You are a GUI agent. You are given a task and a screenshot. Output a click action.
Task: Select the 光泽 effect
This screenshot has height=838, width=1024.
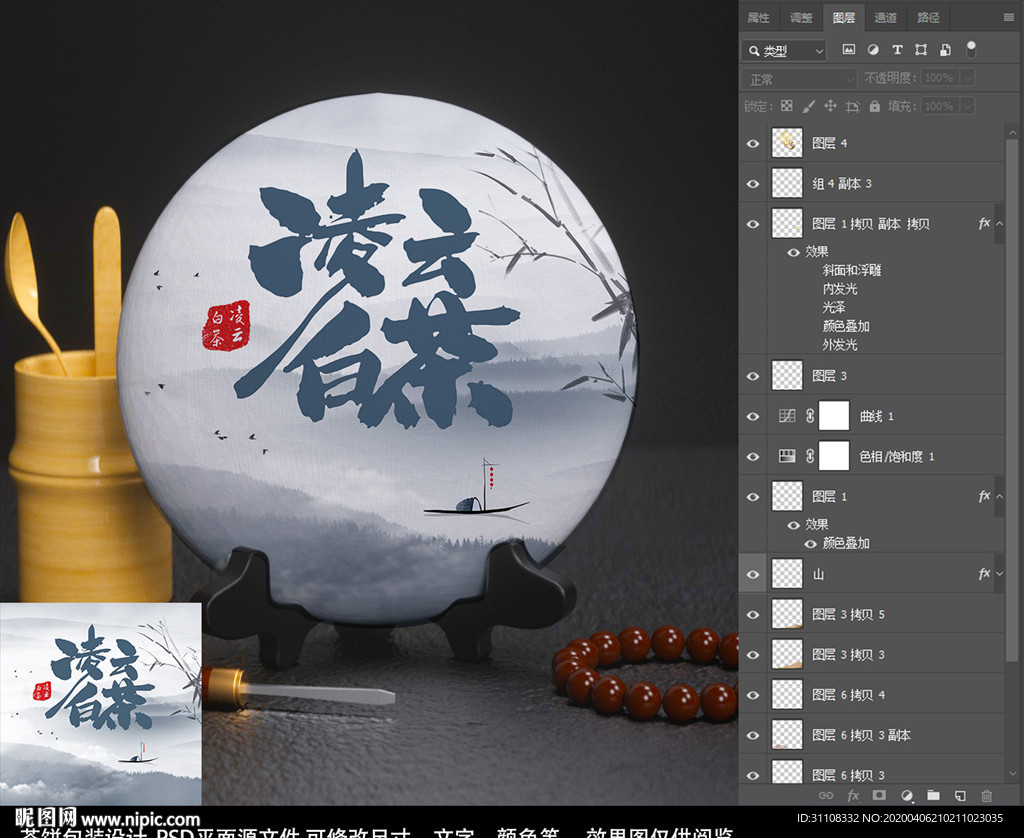pos(834,307)
